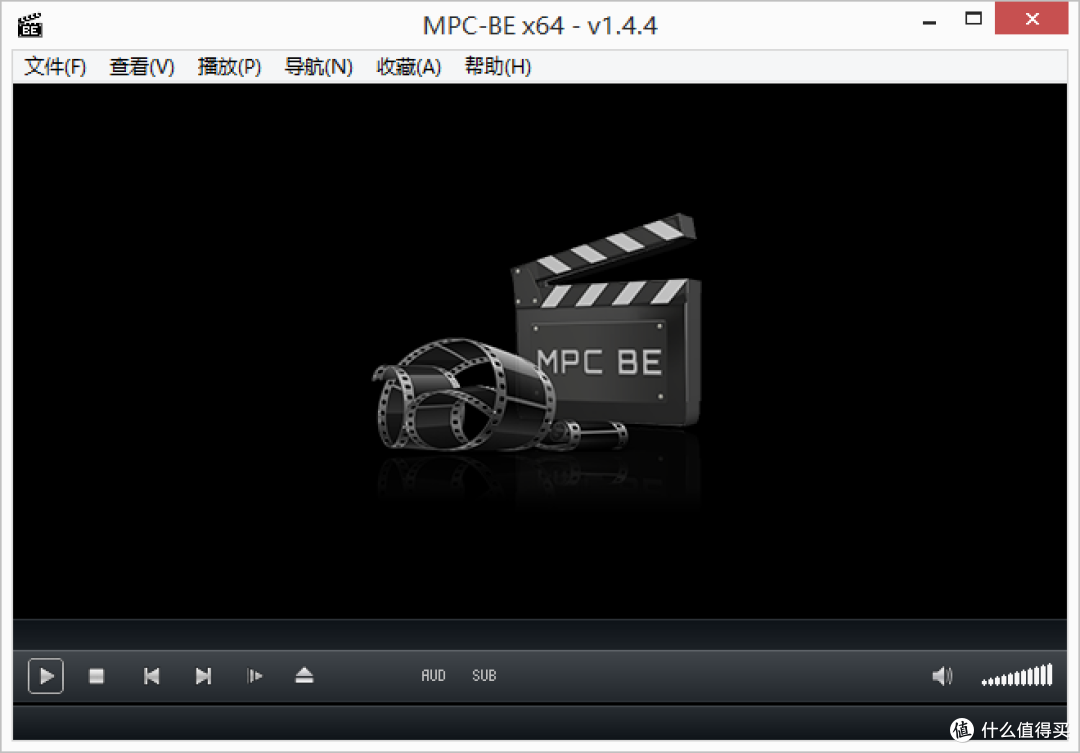This screenshot has width=1080, height=753.
Task: Open the 播放(P) menu
Action: [x=229, y=67]
